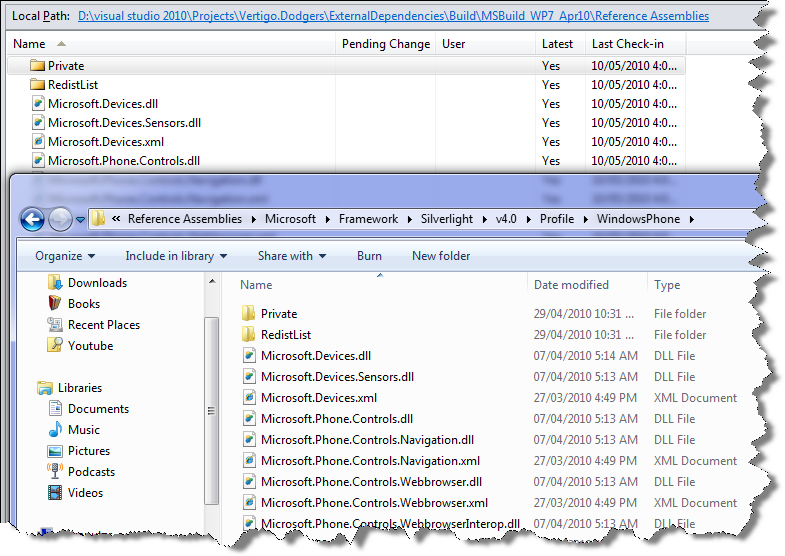This screenshot has height=556, width=785.
Task: Select RedistList folder icon in Source Control list
Action: tap(38, 85)
